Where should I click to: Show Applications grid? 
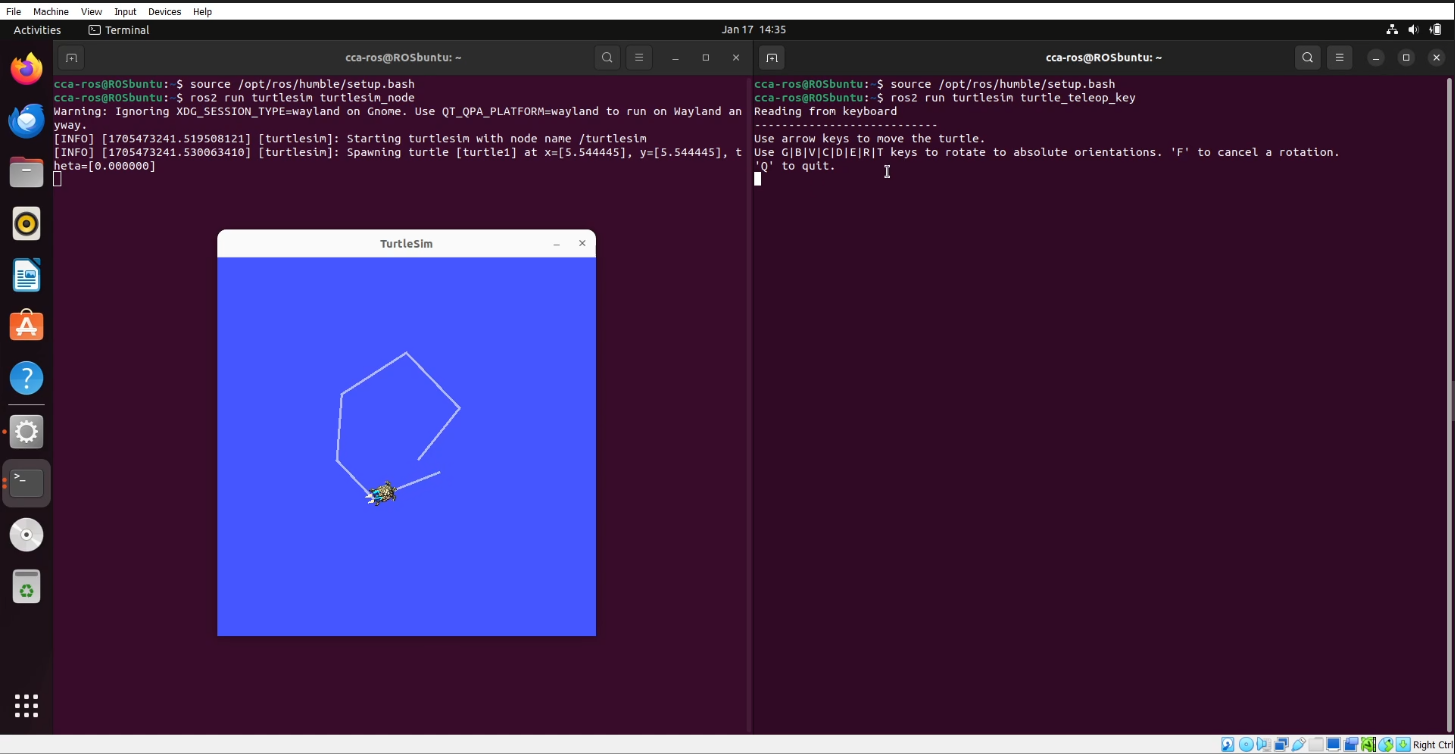[x=27, y=705]
